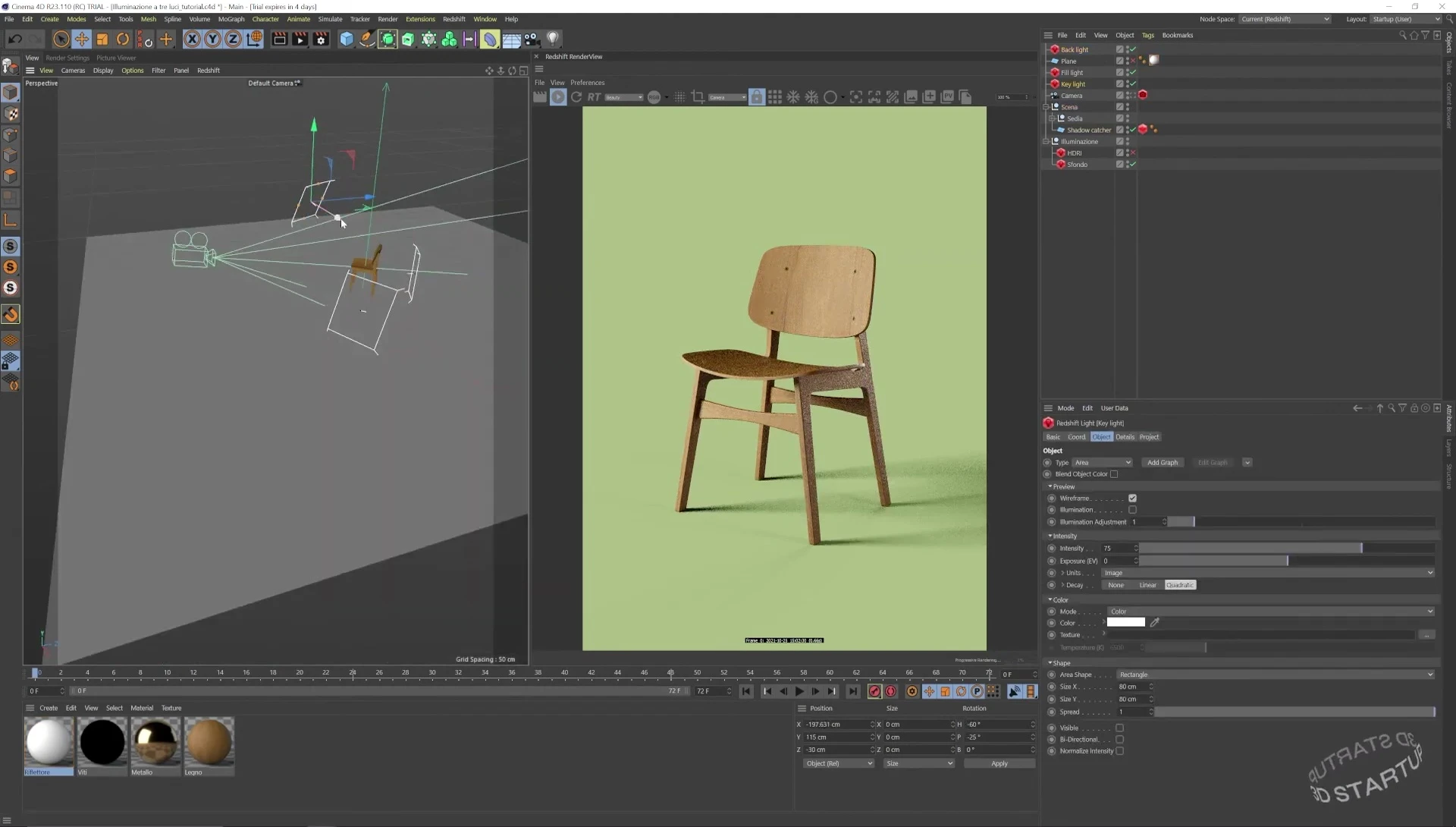Open the Spline Pen tool
1456x827 pixels.
367,39
